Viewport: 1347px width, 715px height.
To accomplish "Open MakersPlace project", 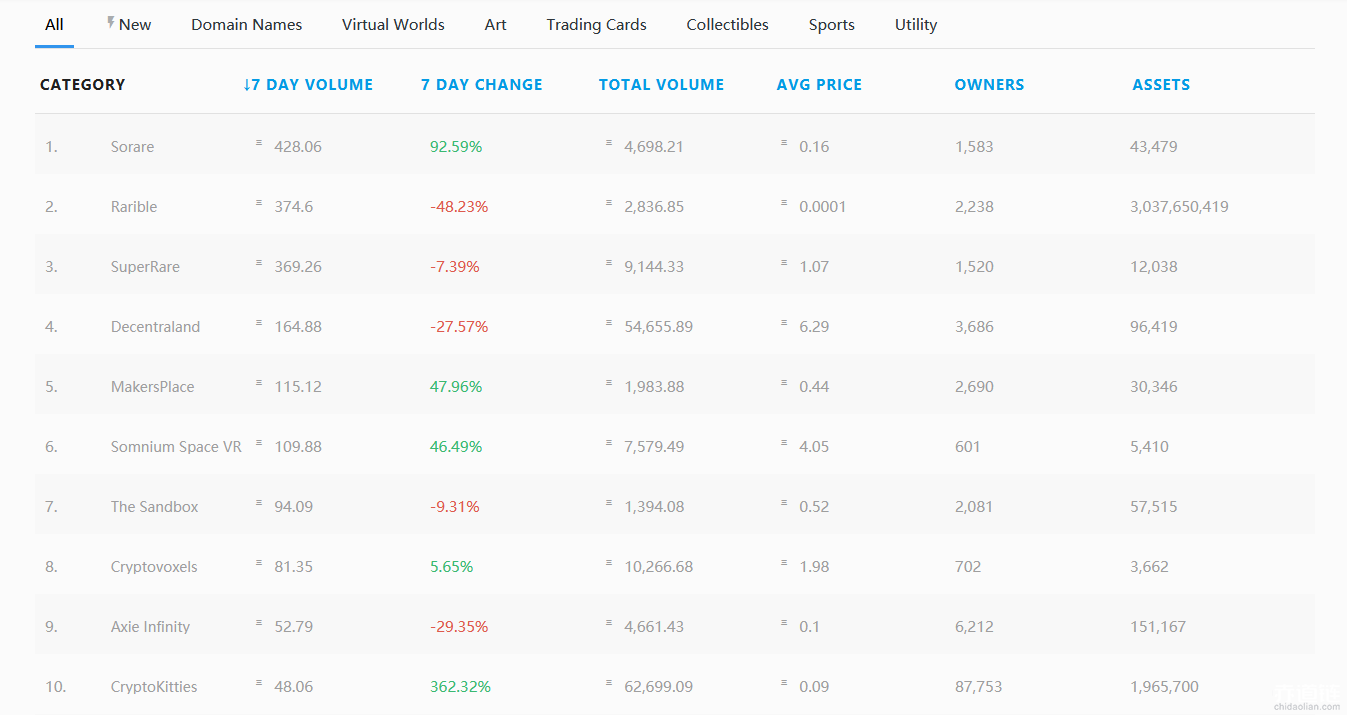I will pos(152,387).
